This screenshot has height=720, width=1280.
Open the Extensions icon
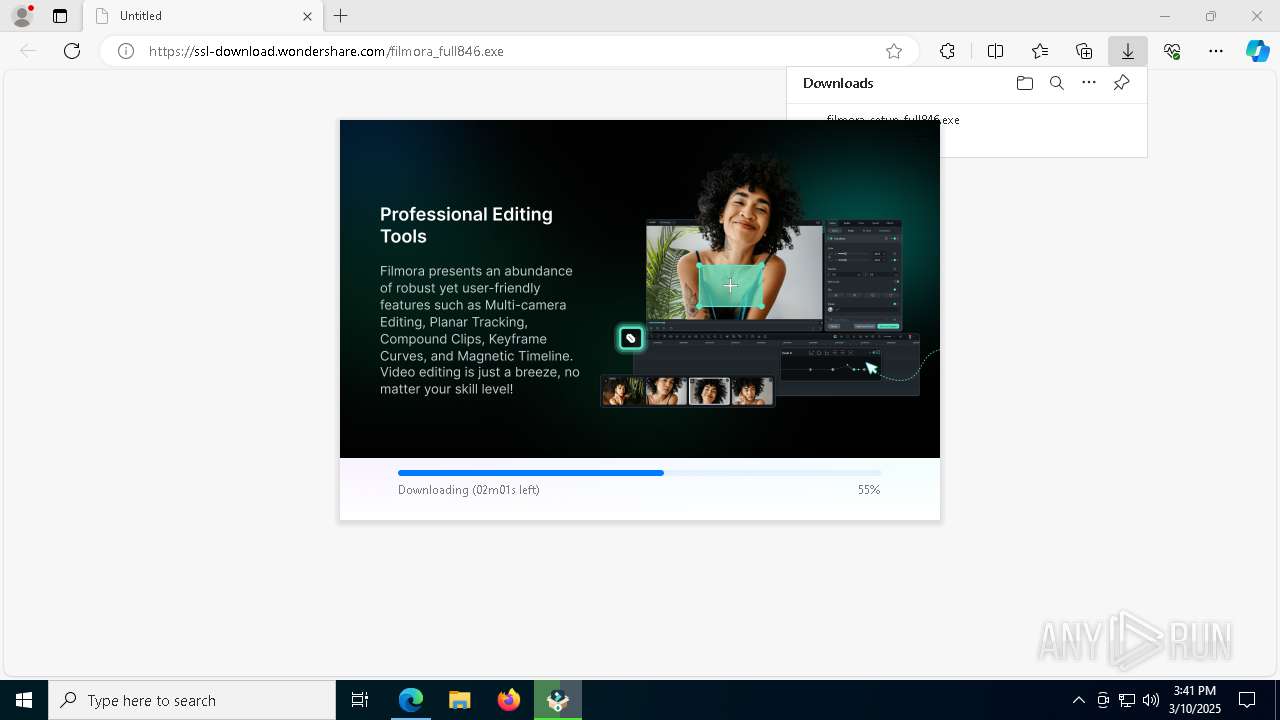coord(947,51)
